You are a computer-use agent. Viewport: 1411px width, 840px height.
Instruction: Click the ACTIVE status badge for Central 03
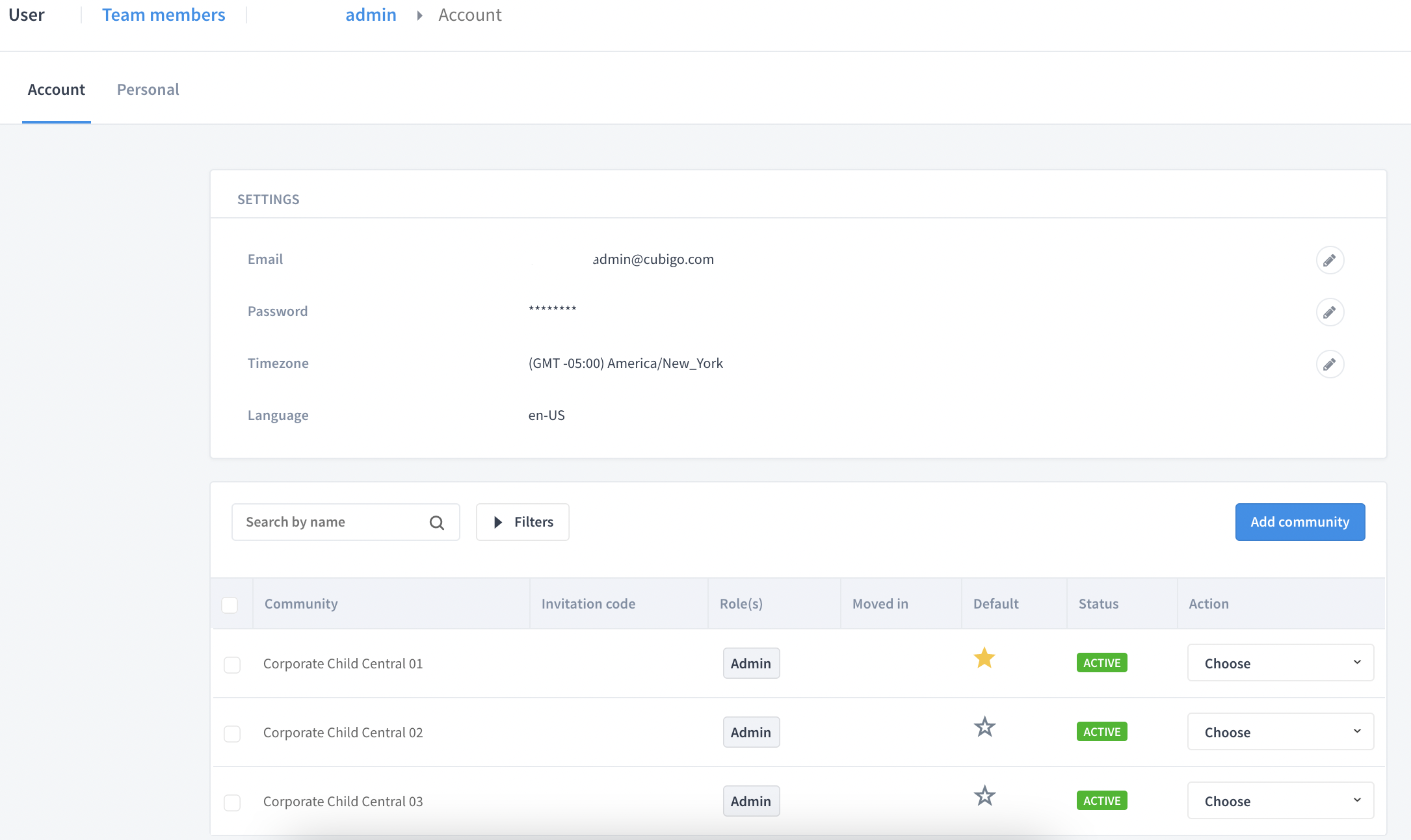click(1102, 801)
